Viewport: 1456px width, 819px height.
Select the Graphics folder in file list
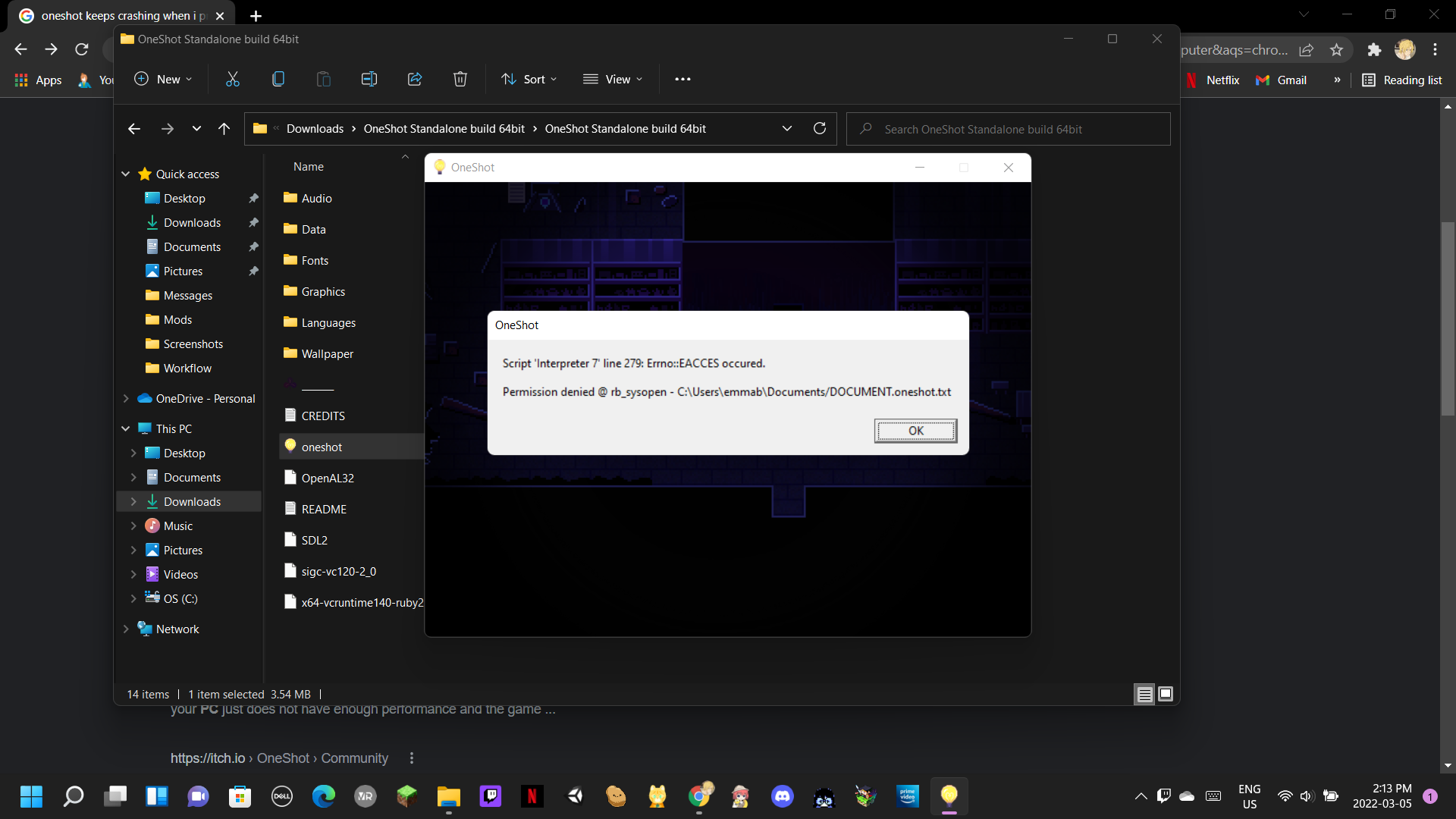323,292
